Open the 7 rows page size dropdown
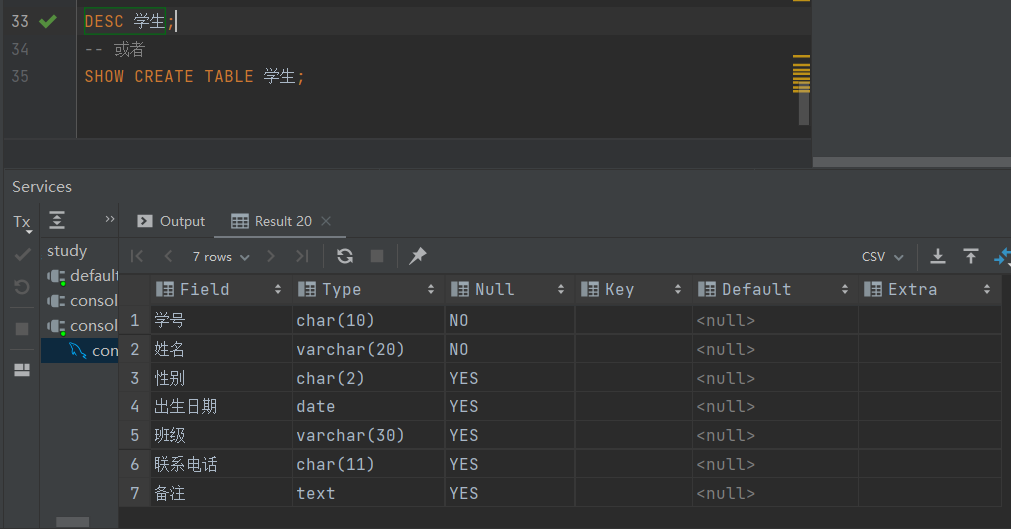Screen dimensions: 1011x529 221,257
